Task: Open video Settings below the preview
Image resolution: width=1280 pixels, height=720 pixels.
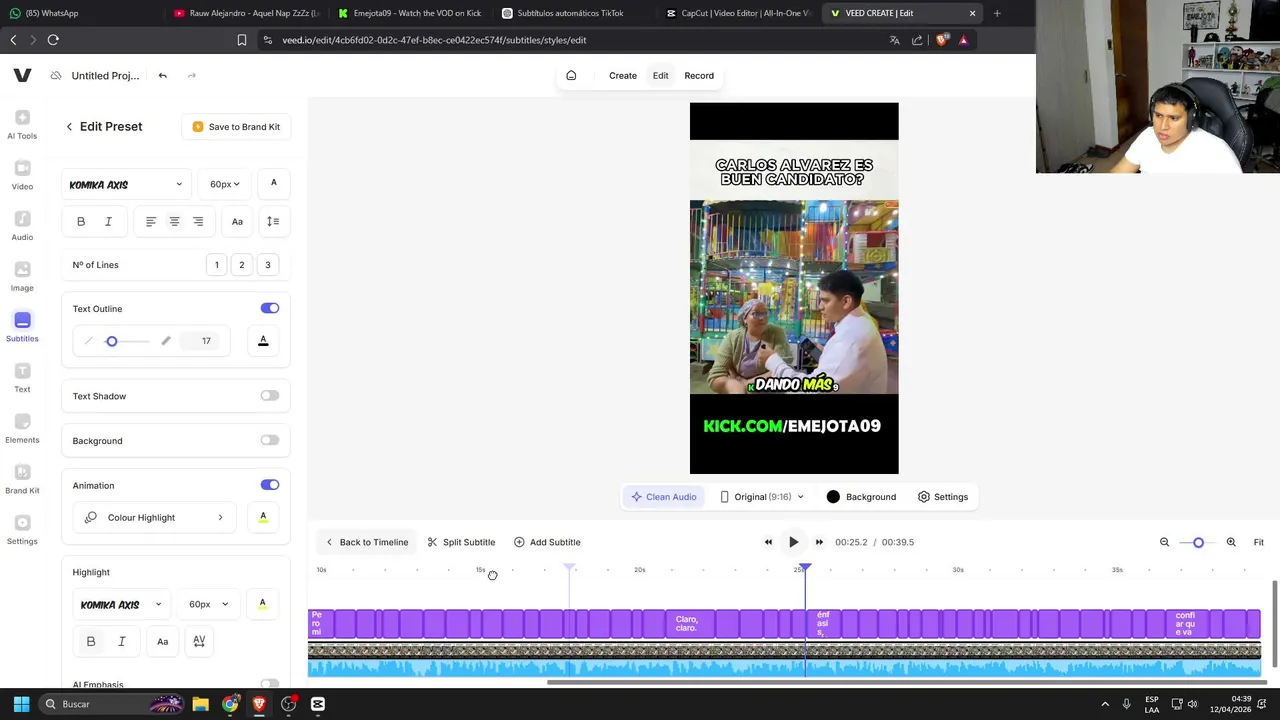Action: pos(943,497)
